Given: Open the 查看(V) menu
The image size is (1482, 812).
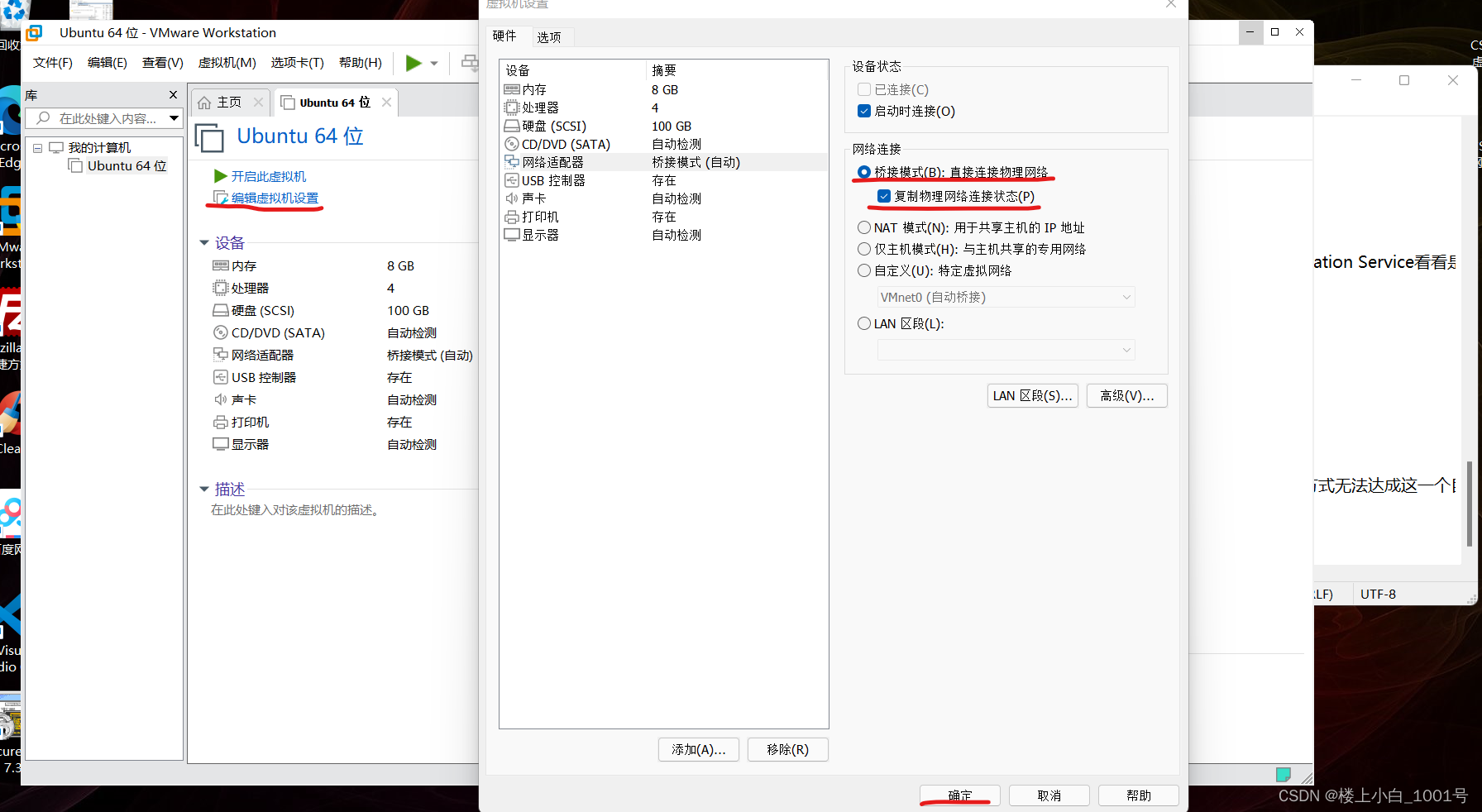Looking at the screenshot, I should tap(163, 63).
